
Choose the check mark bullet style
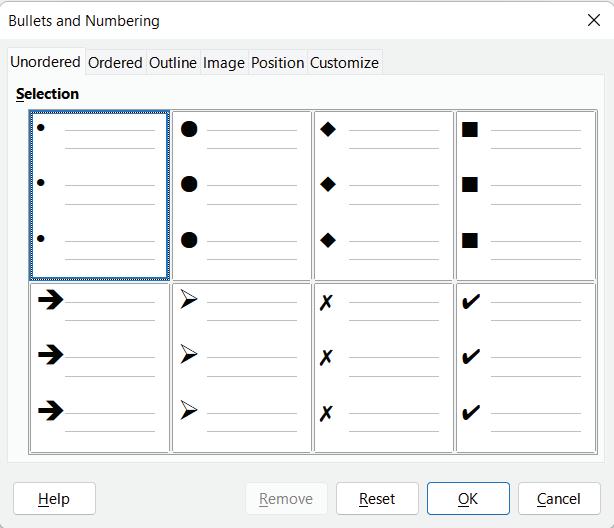(525, 368)
